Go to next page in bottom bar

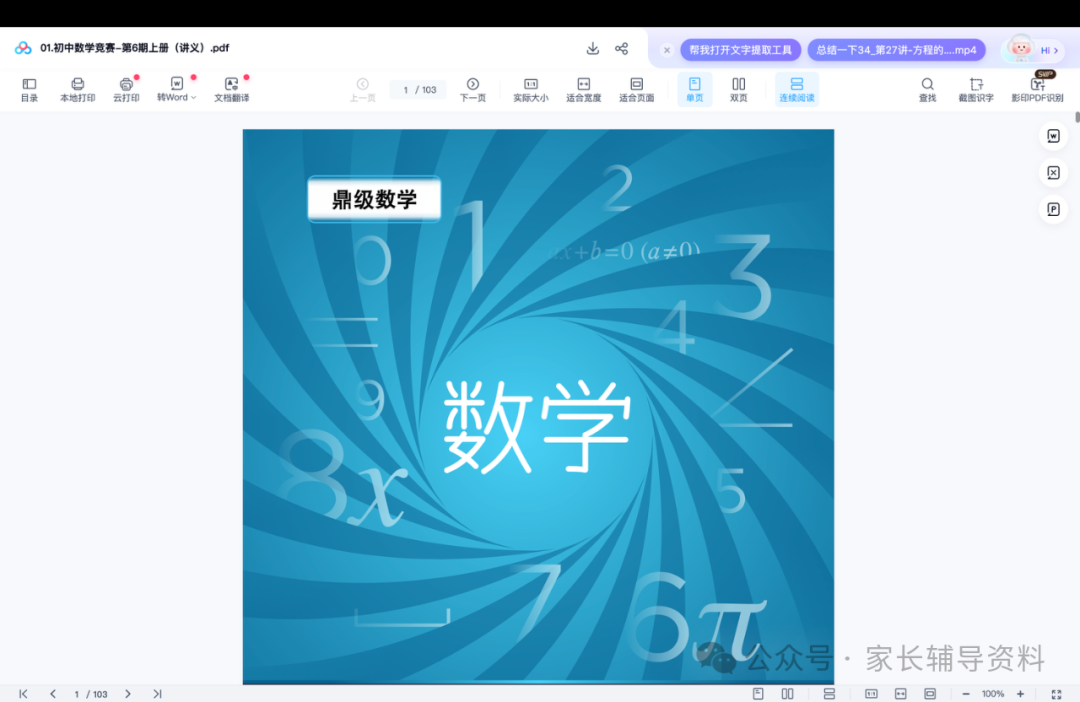tap(127, 694)
